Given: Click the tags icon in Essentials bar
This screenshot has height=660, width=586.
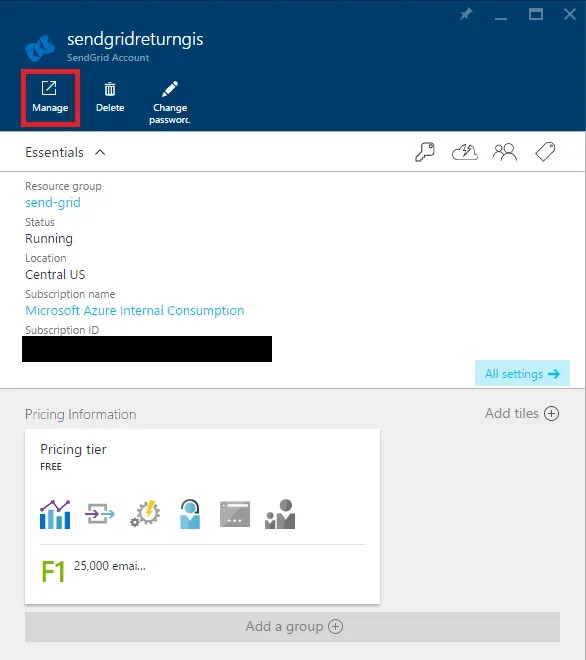Looking at the screenshot, I should click(545, 152).
